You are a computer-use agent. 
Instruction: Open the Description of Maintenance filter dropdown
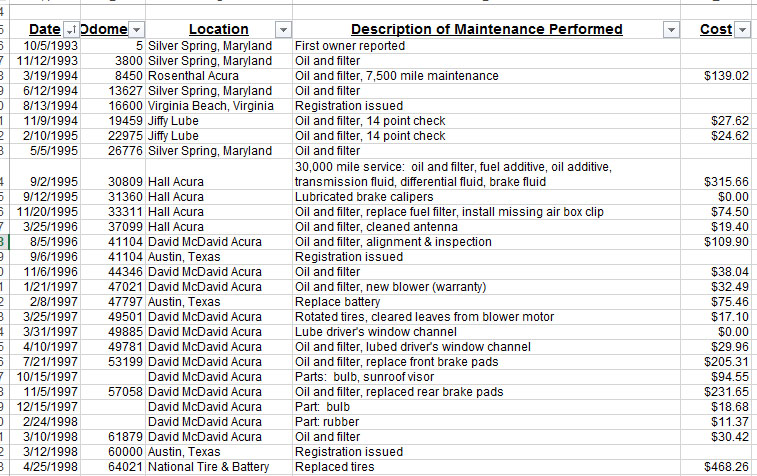click(x=670, y=30)
